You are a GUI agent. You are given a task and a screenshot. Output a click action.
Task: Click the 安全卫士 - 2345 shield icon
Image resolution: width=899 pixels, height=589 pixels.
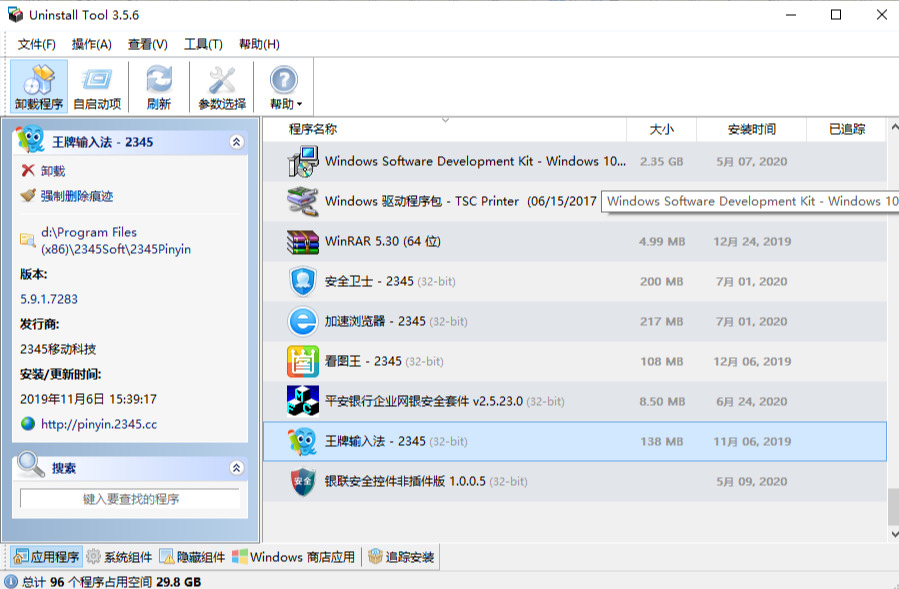click(303, 282)
